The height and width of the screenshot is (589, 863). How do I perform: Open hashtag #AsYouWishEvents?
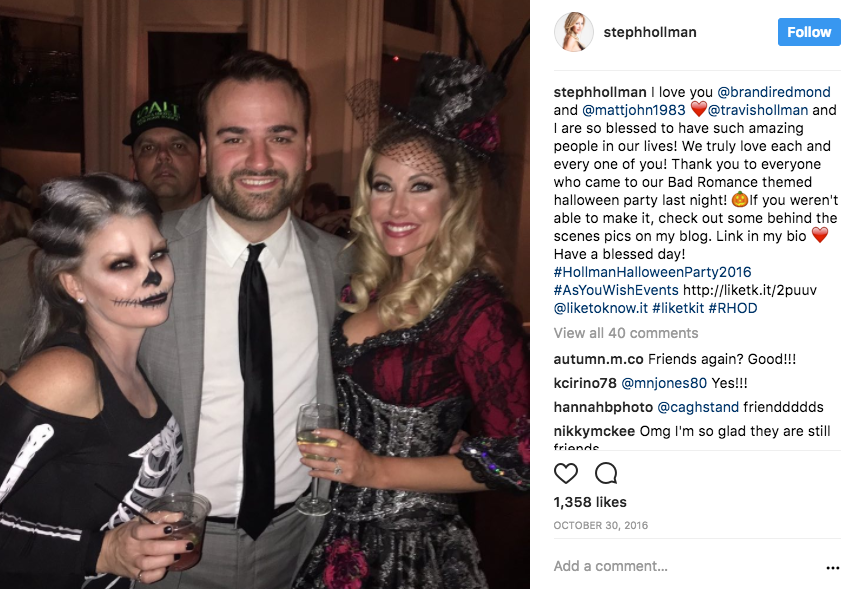tap(616, 290)
